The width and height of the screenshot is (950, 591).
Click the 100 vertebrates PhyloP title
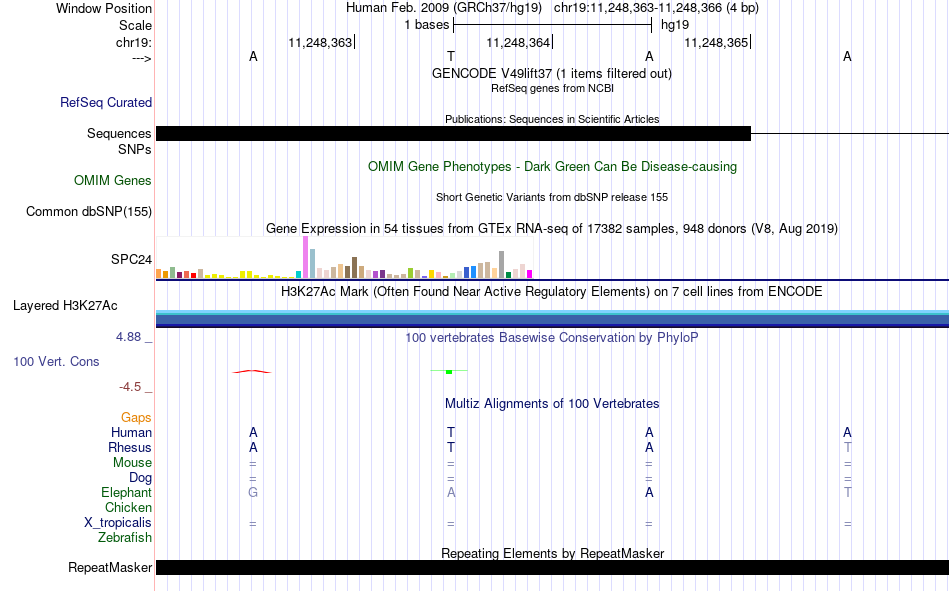[x=552, y=338]
